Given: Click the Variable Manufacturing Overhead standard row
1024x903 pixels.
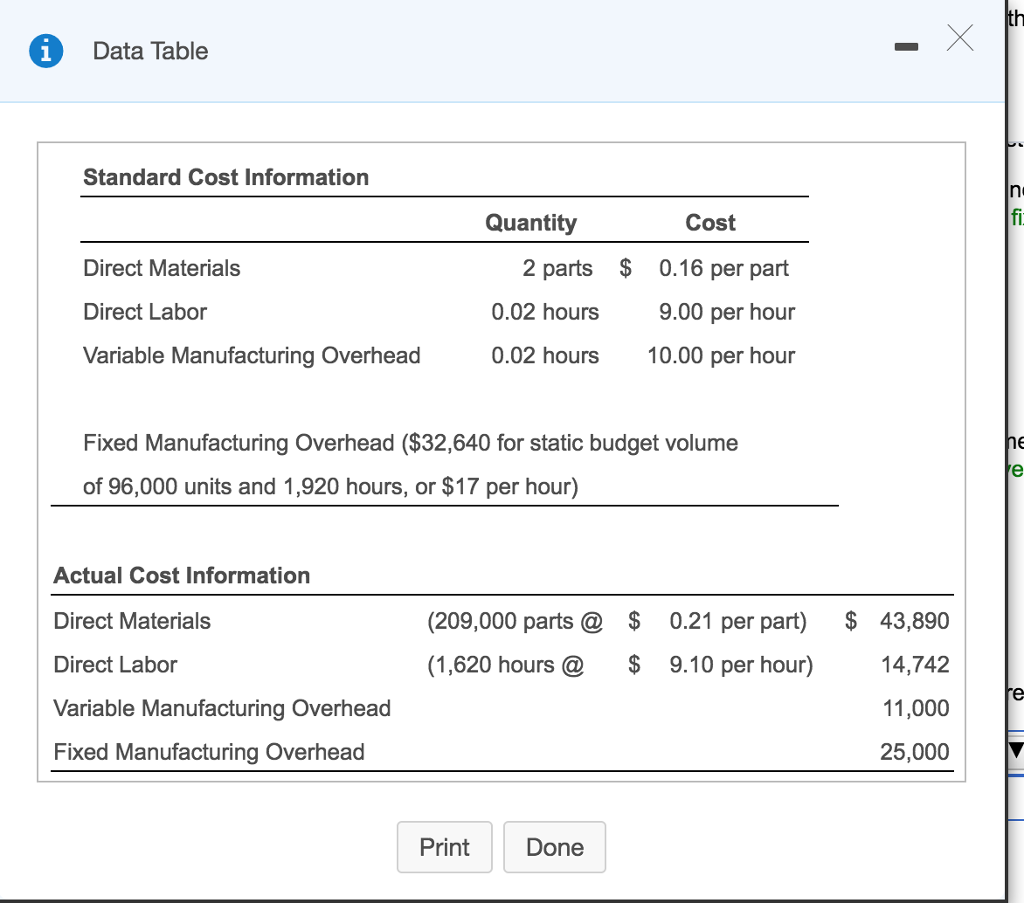Looking at the screenshot, I should [251, 355].
